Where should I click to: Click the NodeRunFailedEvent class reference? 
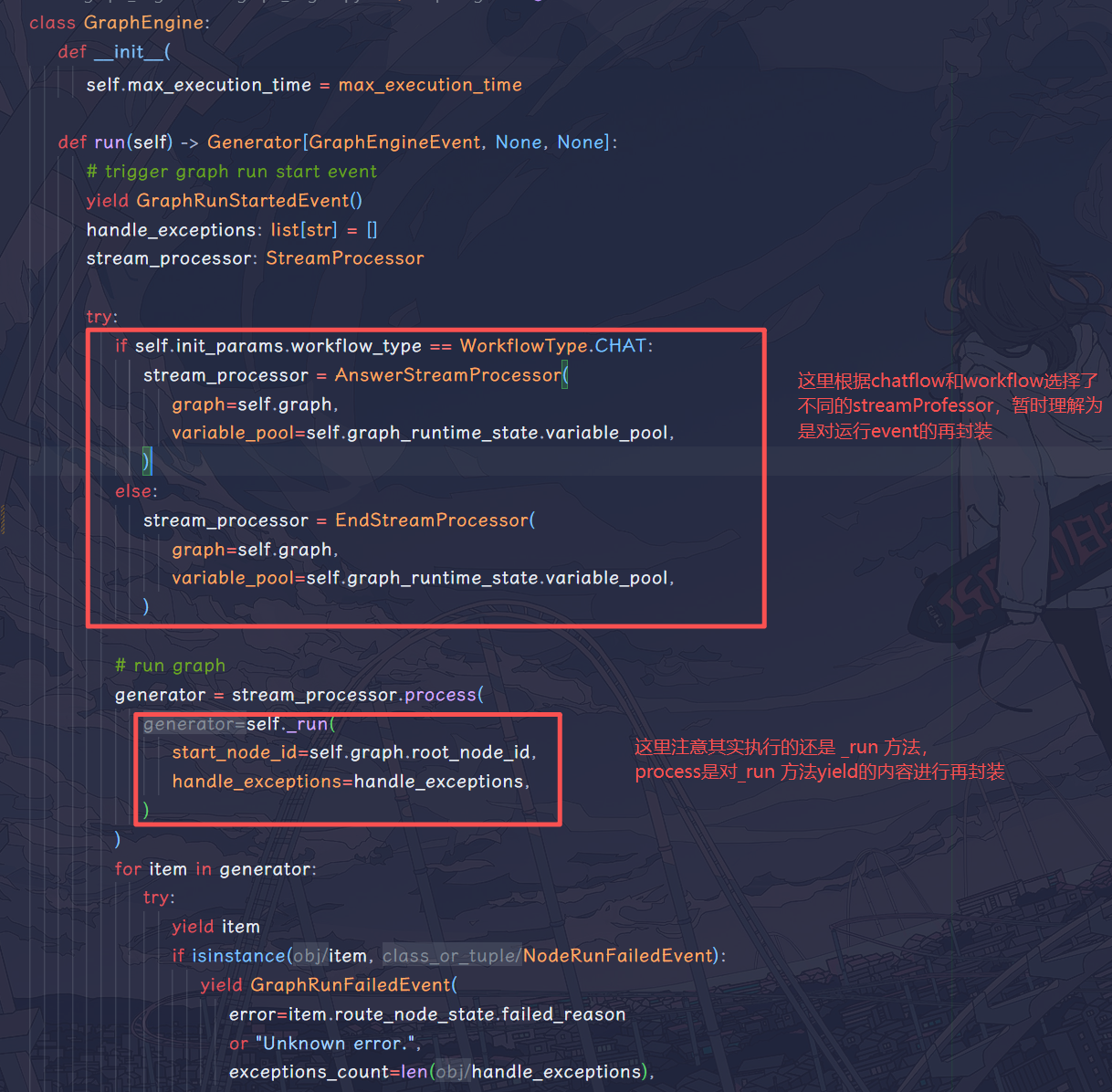pos(617,956)
